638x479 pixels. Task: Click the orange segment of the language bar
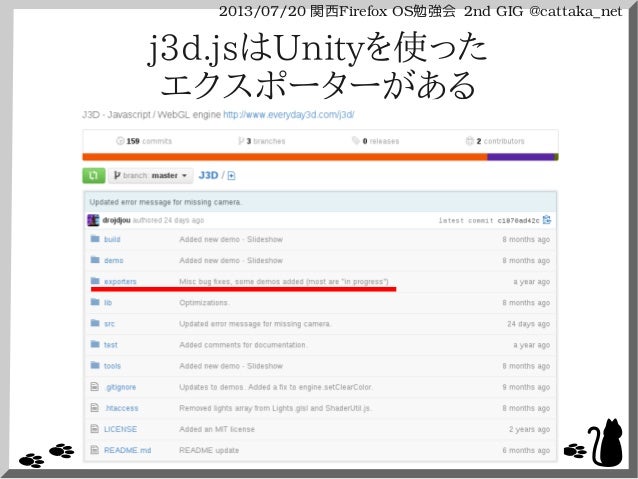click(x=285, y=157)
